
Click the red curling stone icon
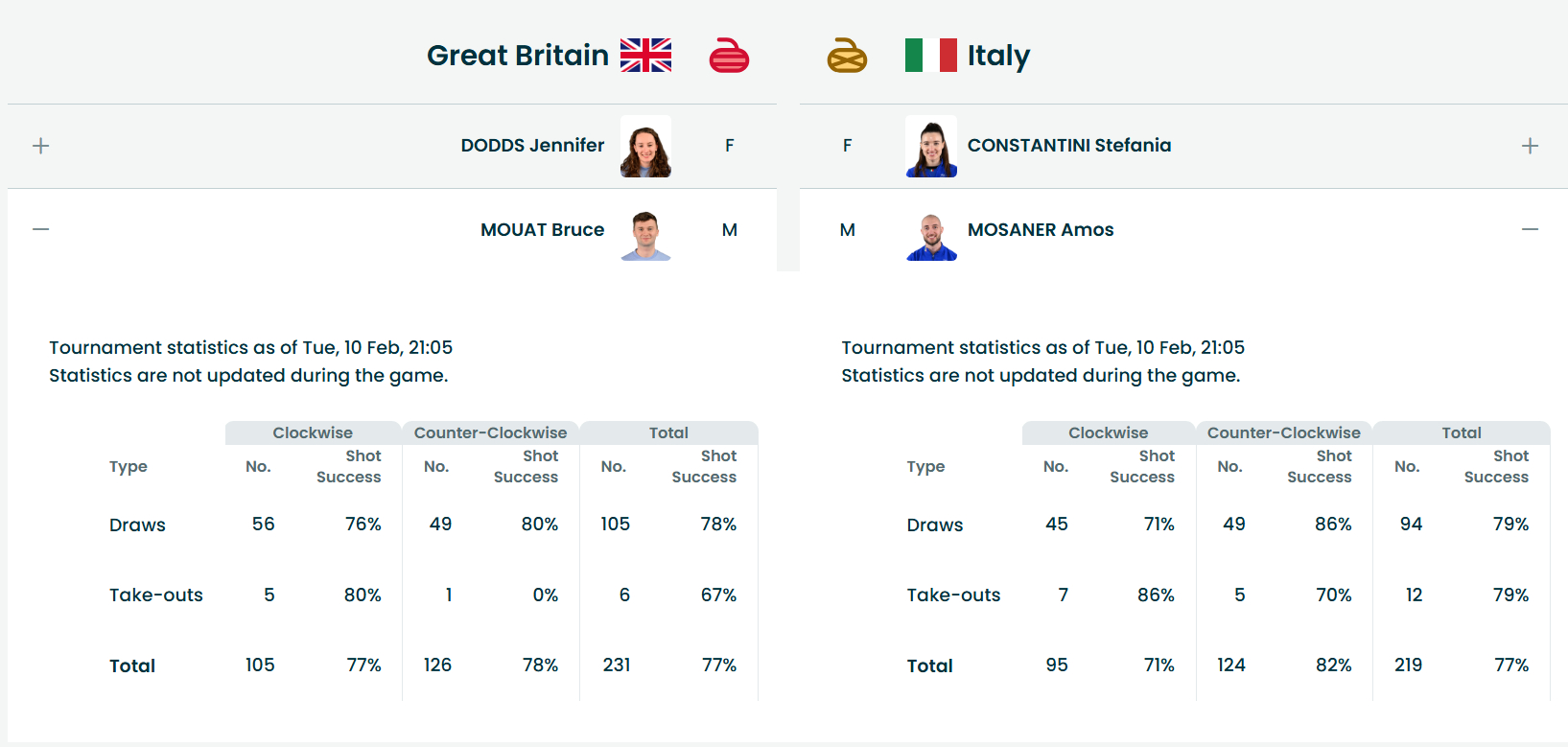click(729, 56)
